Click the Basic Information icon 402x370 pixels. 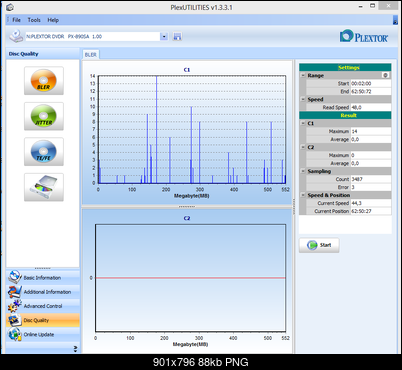click(15, 277)
